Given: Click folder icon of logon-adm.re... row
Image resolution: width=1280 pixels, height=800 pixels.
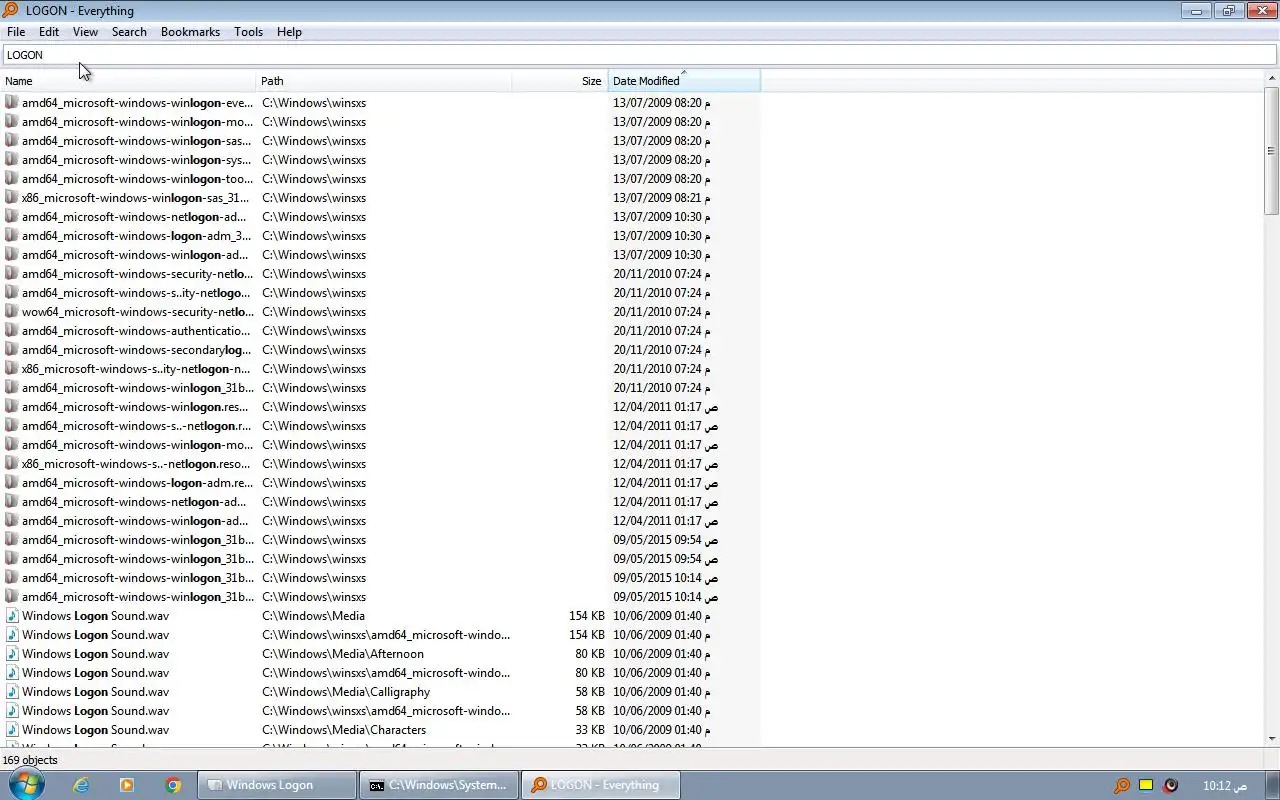Looking at the screenshot, I should [x=12, y=482].
